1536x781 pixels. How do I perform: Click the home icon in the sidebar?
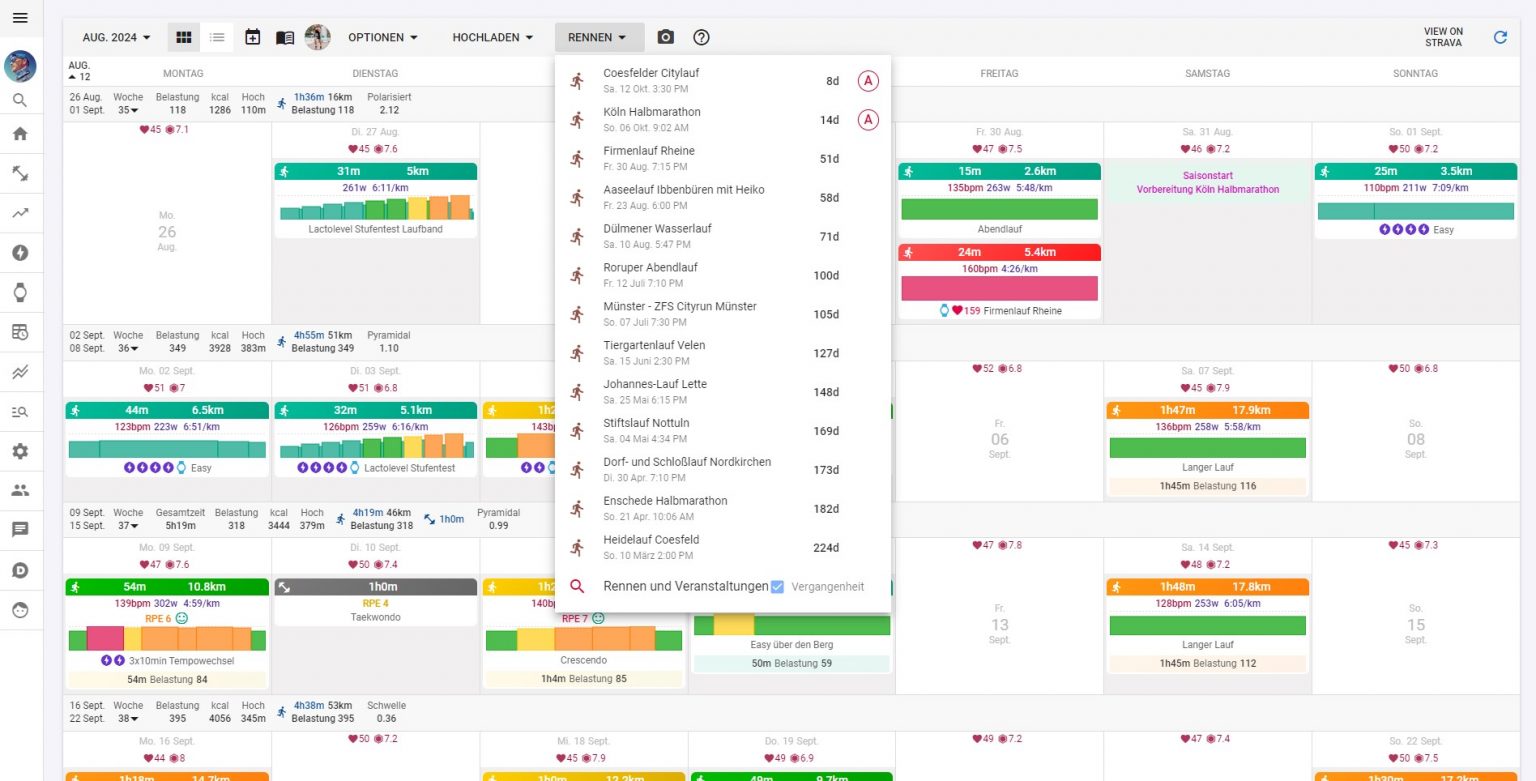click(x=21, y=133)
